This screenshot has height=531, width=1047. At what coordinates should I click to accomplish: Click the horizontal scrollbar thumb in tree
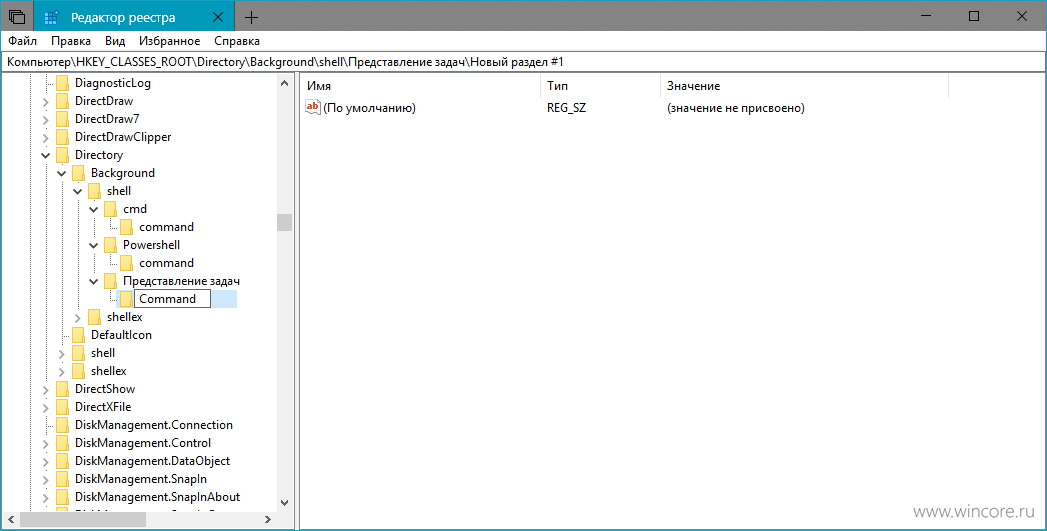(x=83, y=519)
